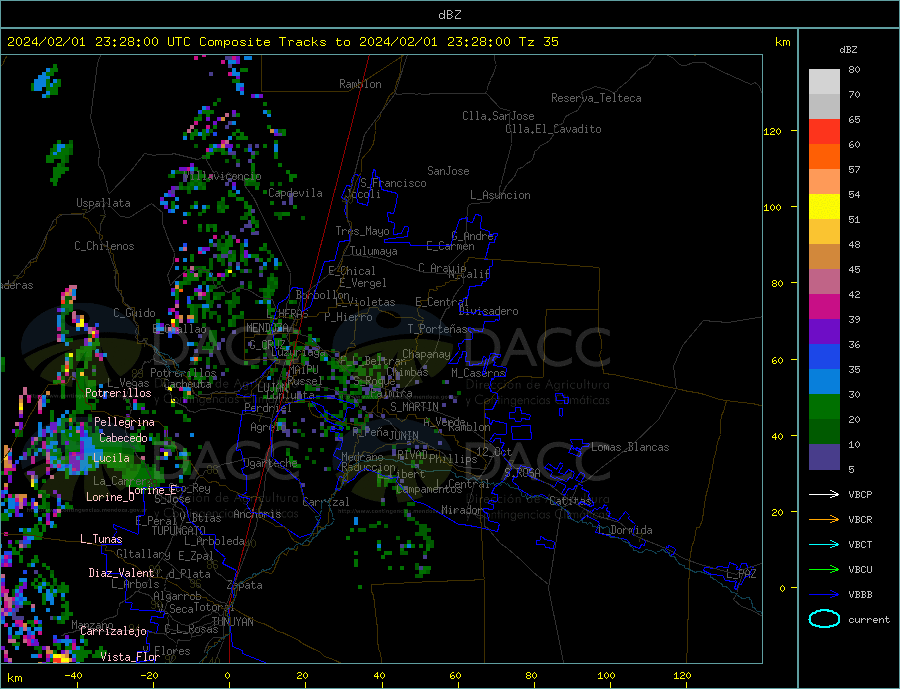Click the 'current' legend label

click(x=869, y=620)
